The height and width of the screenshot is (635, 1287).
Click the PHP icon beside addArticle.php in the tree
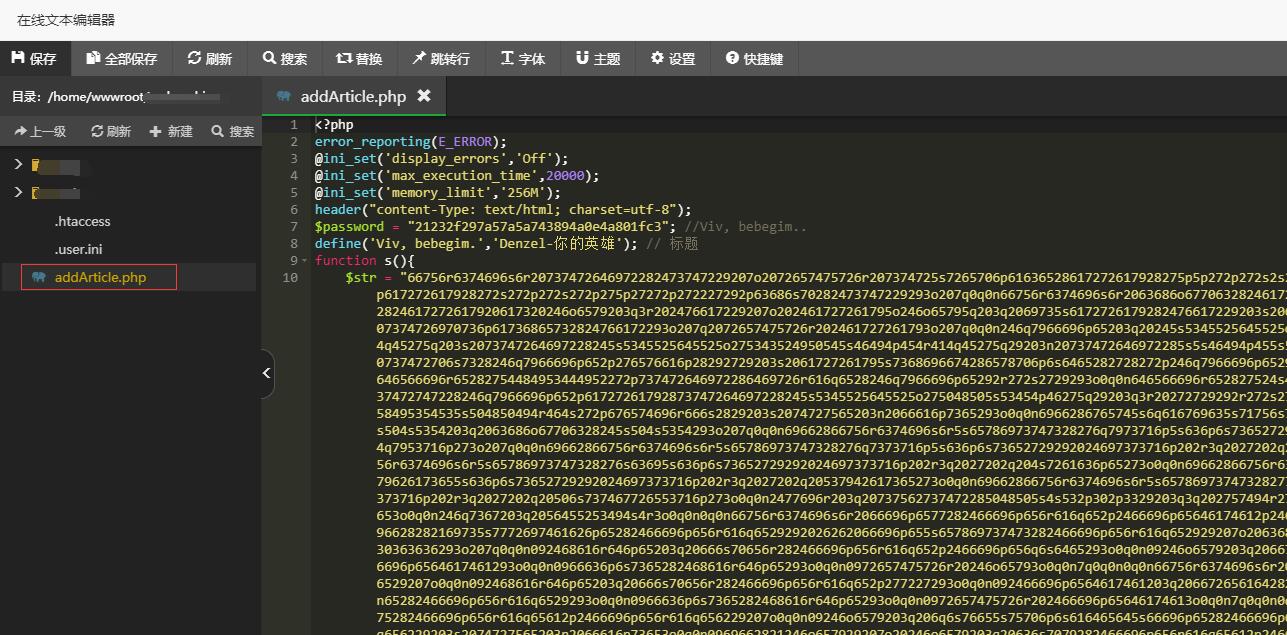pyautogui.click(x=38, y=277)
